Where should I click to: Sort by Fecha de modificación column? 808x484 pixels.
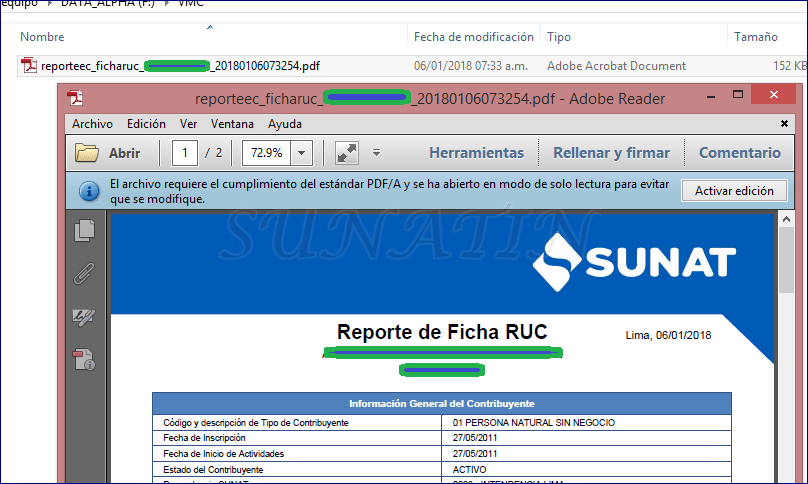point(473,37)
